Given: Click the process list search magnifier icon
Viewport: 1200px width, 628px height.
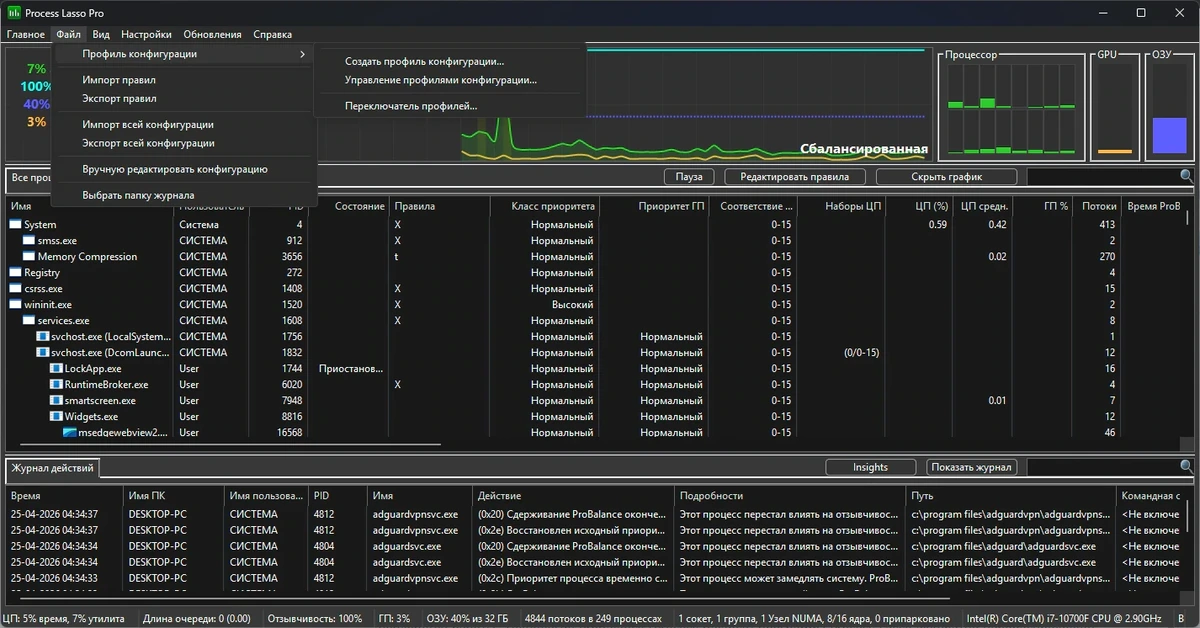Looking at the screenshot, I should pos(1186,176).
